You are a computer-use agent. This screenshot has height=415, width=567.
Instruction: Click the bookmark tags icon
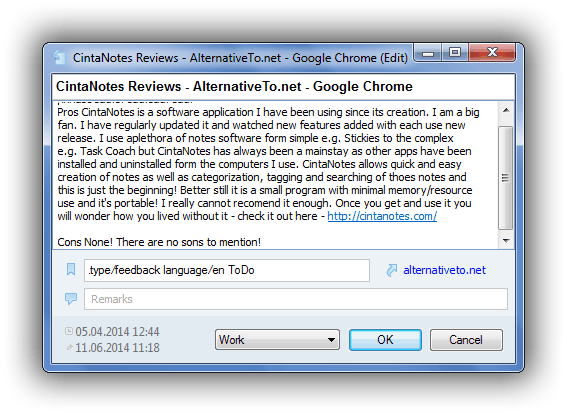tap(71, 269)
